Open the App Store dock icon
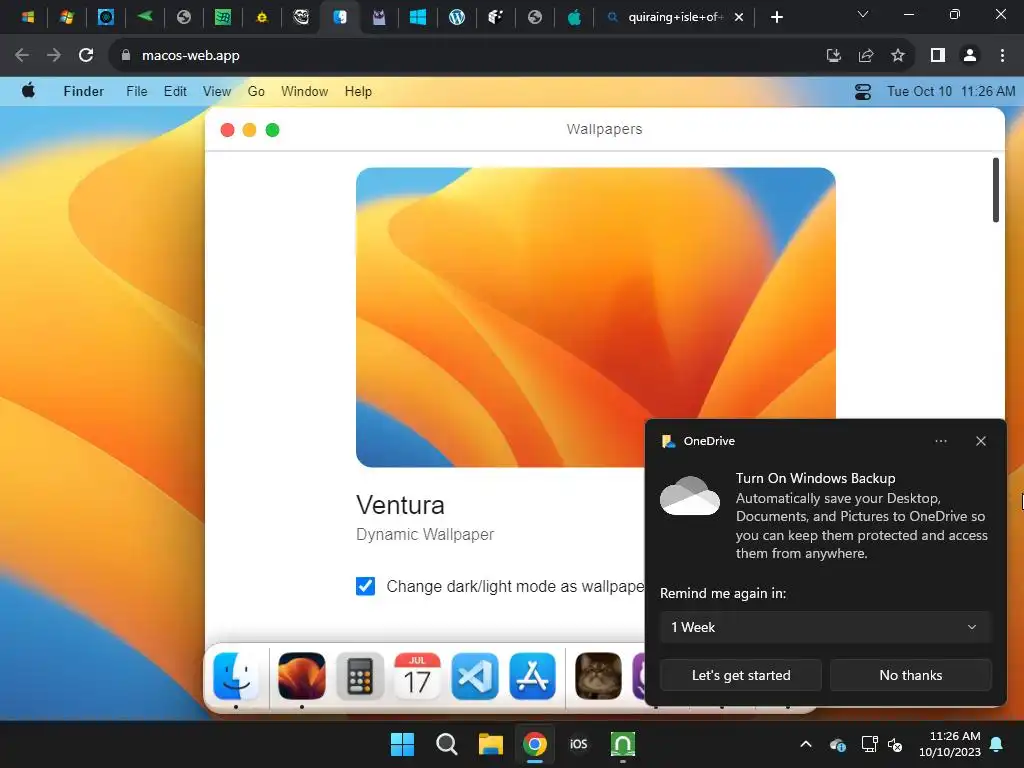Viewport: 1024px width, 768px height. pos(532,675)
